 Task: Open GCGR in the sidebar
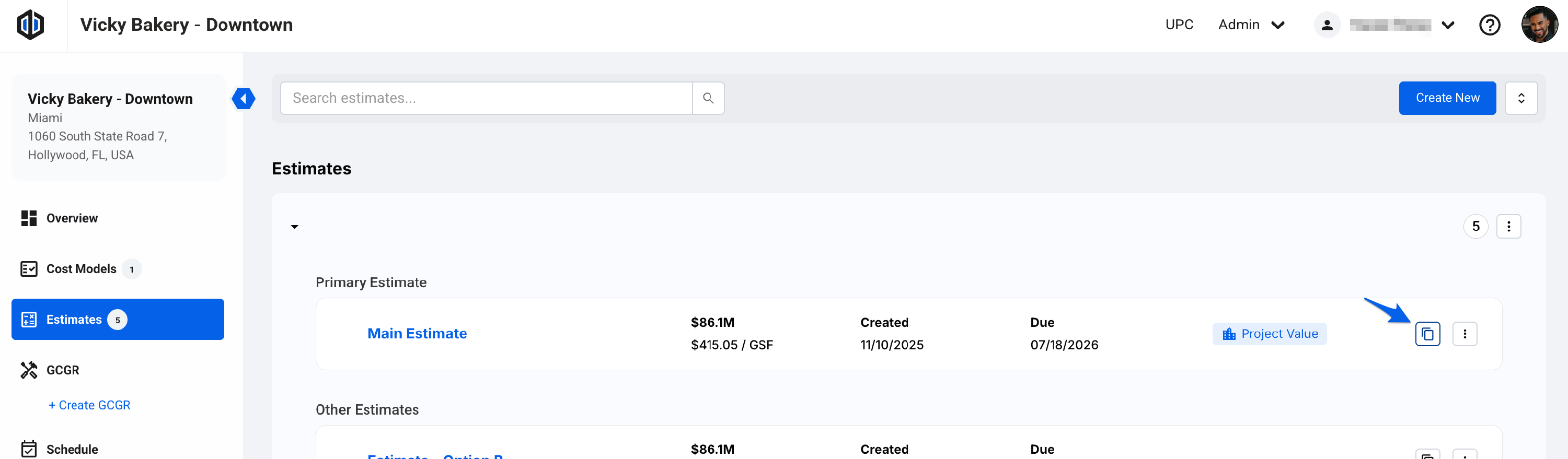point(63,370)
